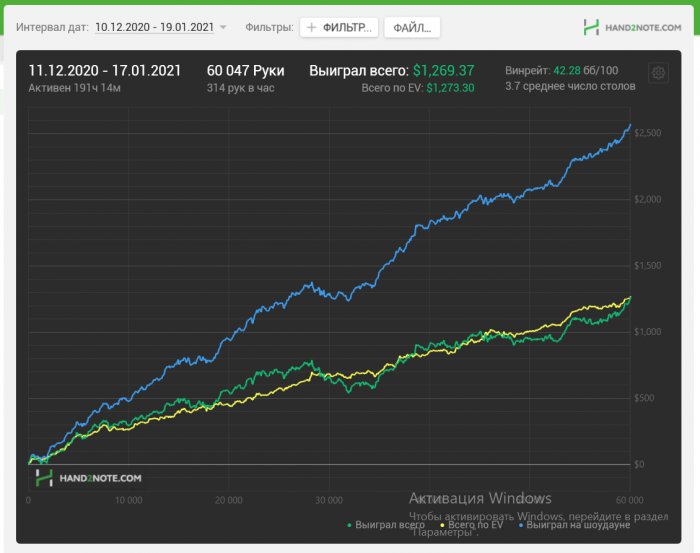Expand the date interval dropdown arrow
The width and height of the screenshot is (700, 553).
point(223,27)
